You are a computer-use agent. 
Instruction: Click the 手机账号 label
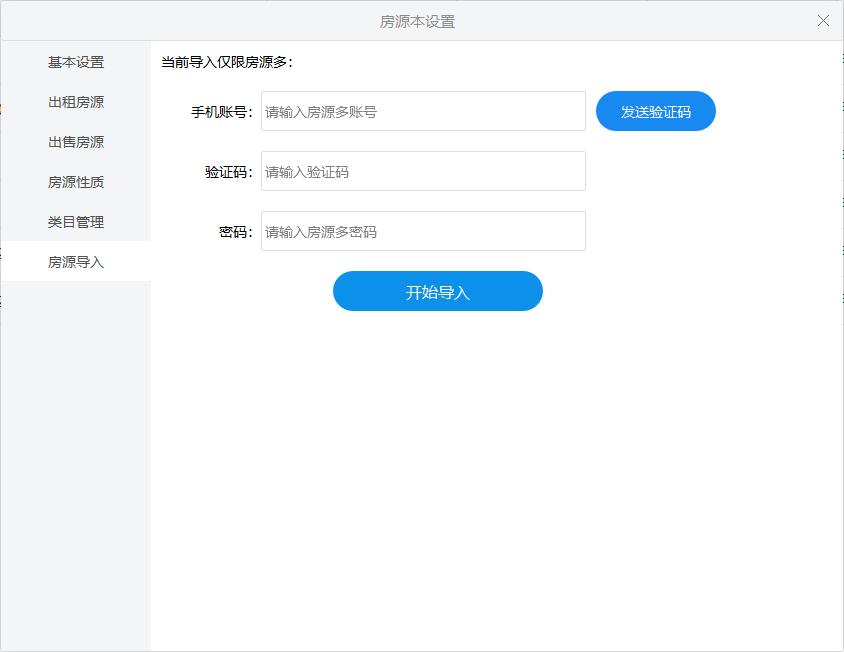click(x=222, y=112)
